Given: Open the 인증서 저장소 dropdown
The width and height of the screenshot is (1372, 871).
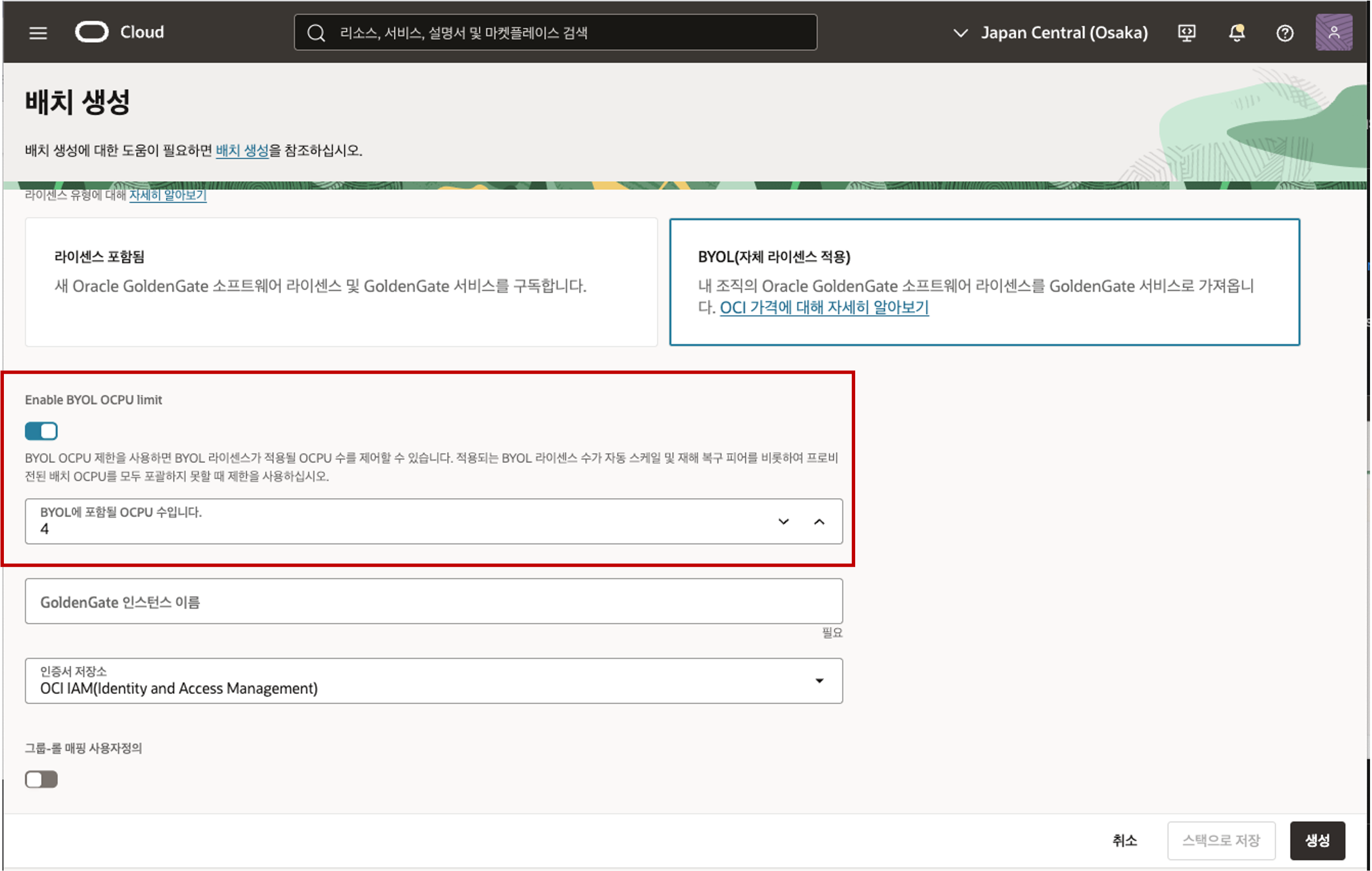Looking at the screenshot, I should [433, 681].
